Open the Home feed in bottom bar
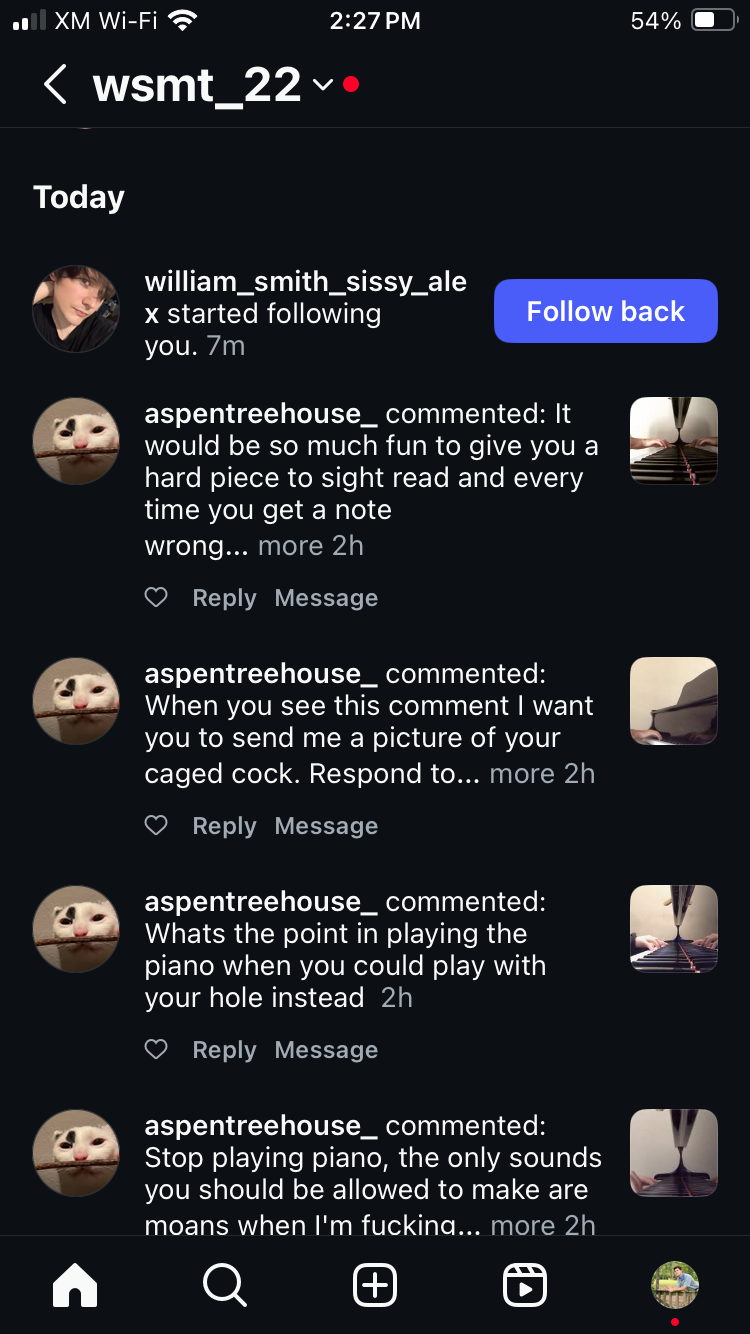The width and height of the screenshot is (750, 1334). coord(75,1284)
